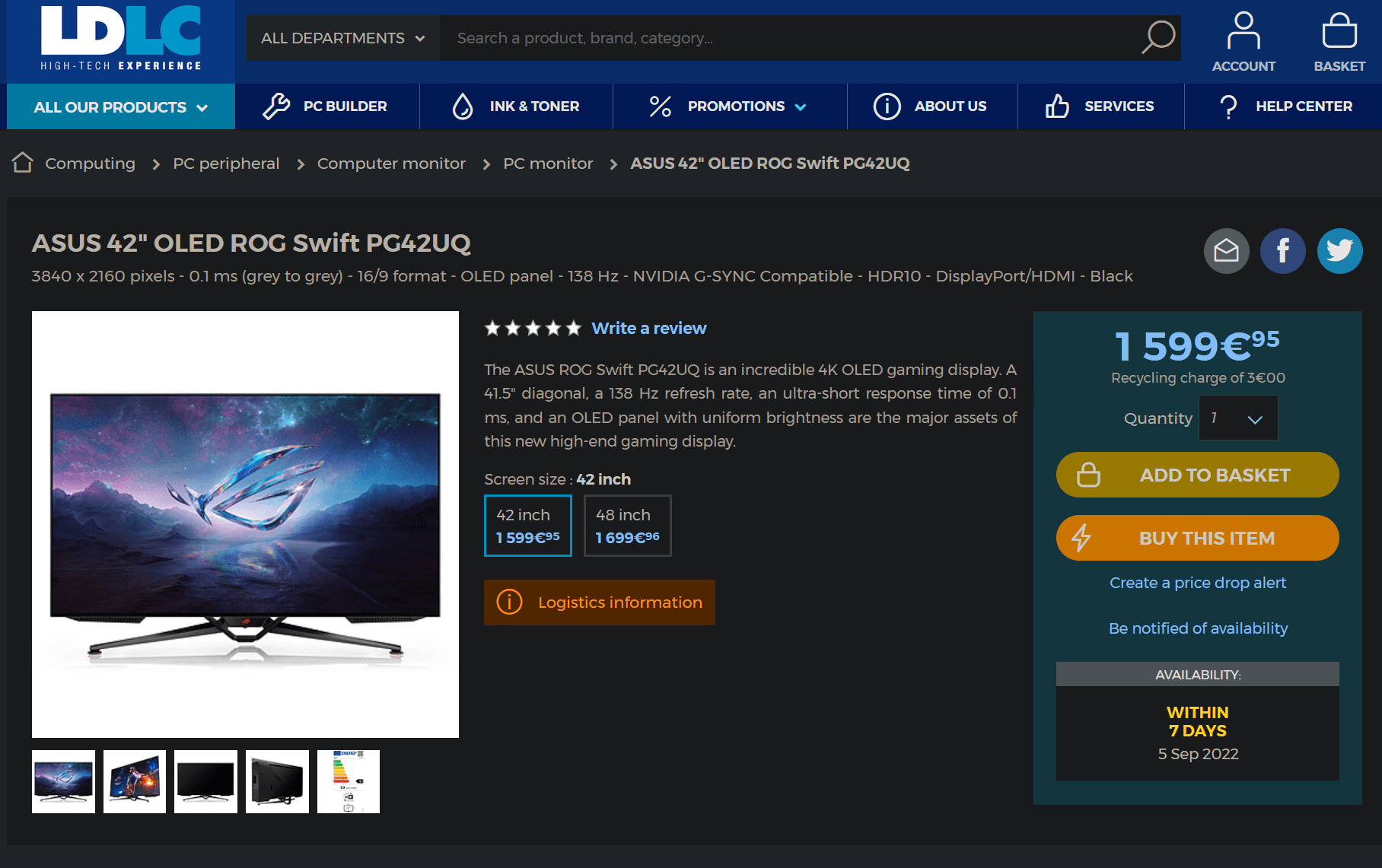Click the home icon in breadcrumb
The image size is (1382, 868).
pos(23,163)
